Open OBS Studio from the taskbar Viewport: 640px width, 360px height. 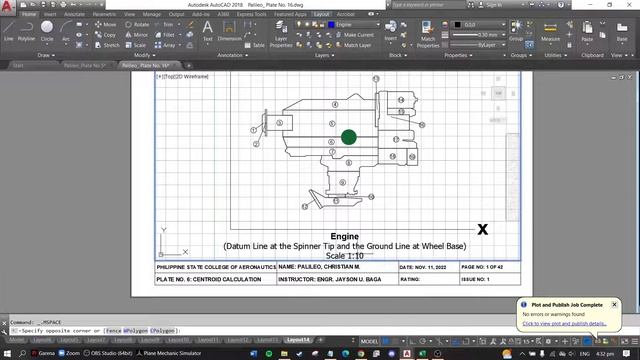pos(109,353)
